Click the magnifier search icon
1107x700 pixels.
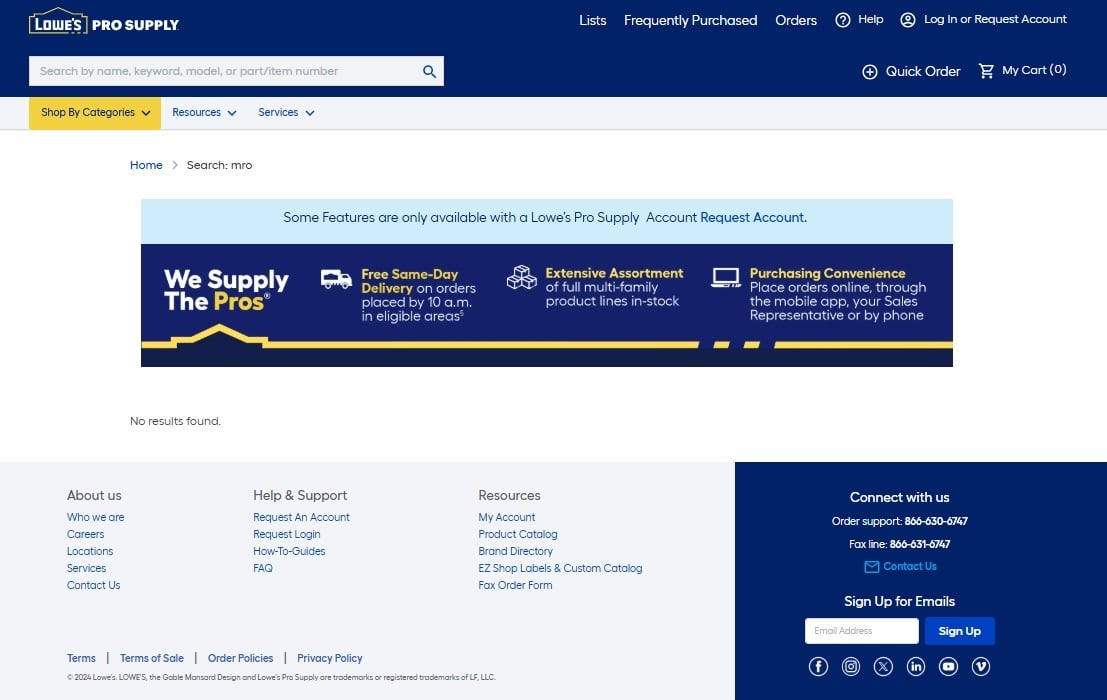[x=429, y=71]
